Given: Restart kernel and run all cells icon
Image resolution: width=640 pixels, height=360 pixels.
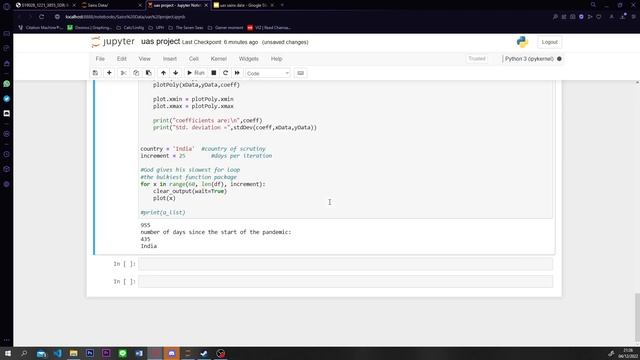Looking at the screenshot, I should [237, 73].
